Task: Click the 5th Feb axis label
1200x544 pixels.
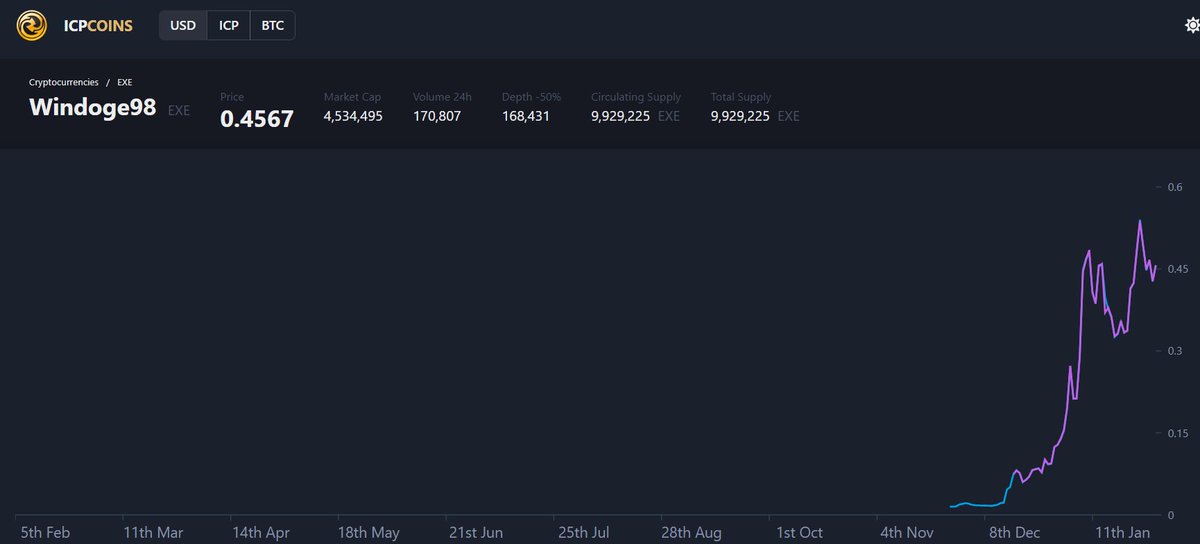Action: click(47, 532)
